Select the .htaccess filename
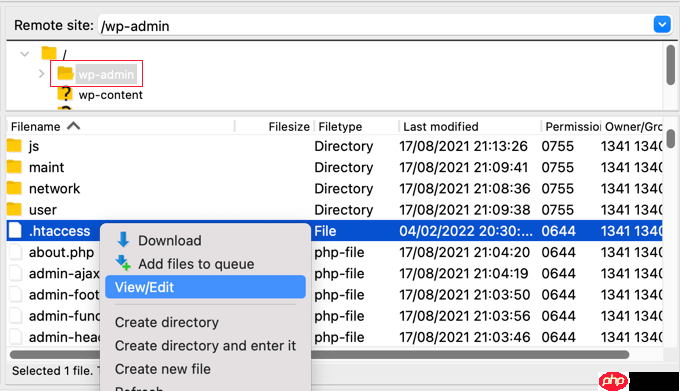The height and width of the screenshot is (391, 680). coord(59,231)
